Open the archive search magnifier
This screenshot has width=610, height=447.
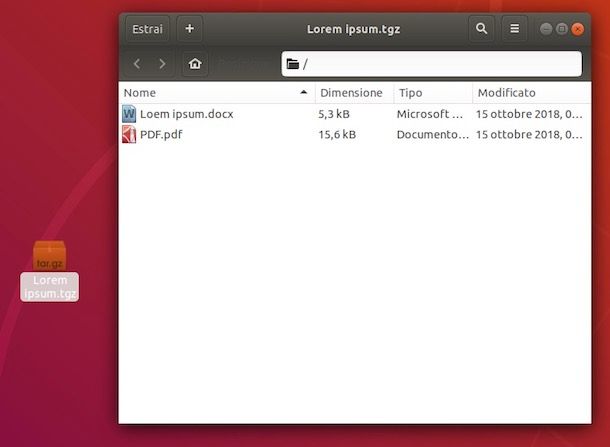point(481,29)
